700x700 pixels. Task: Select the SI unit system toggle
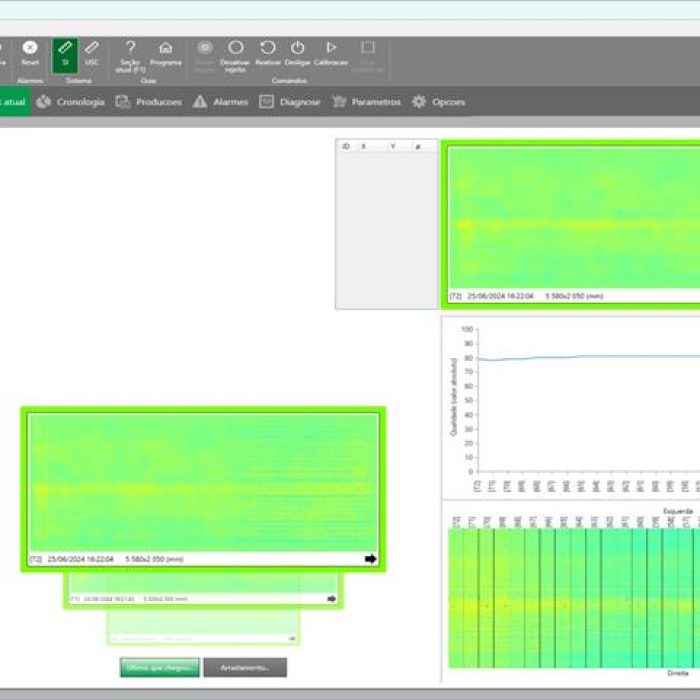coord(65,52)
